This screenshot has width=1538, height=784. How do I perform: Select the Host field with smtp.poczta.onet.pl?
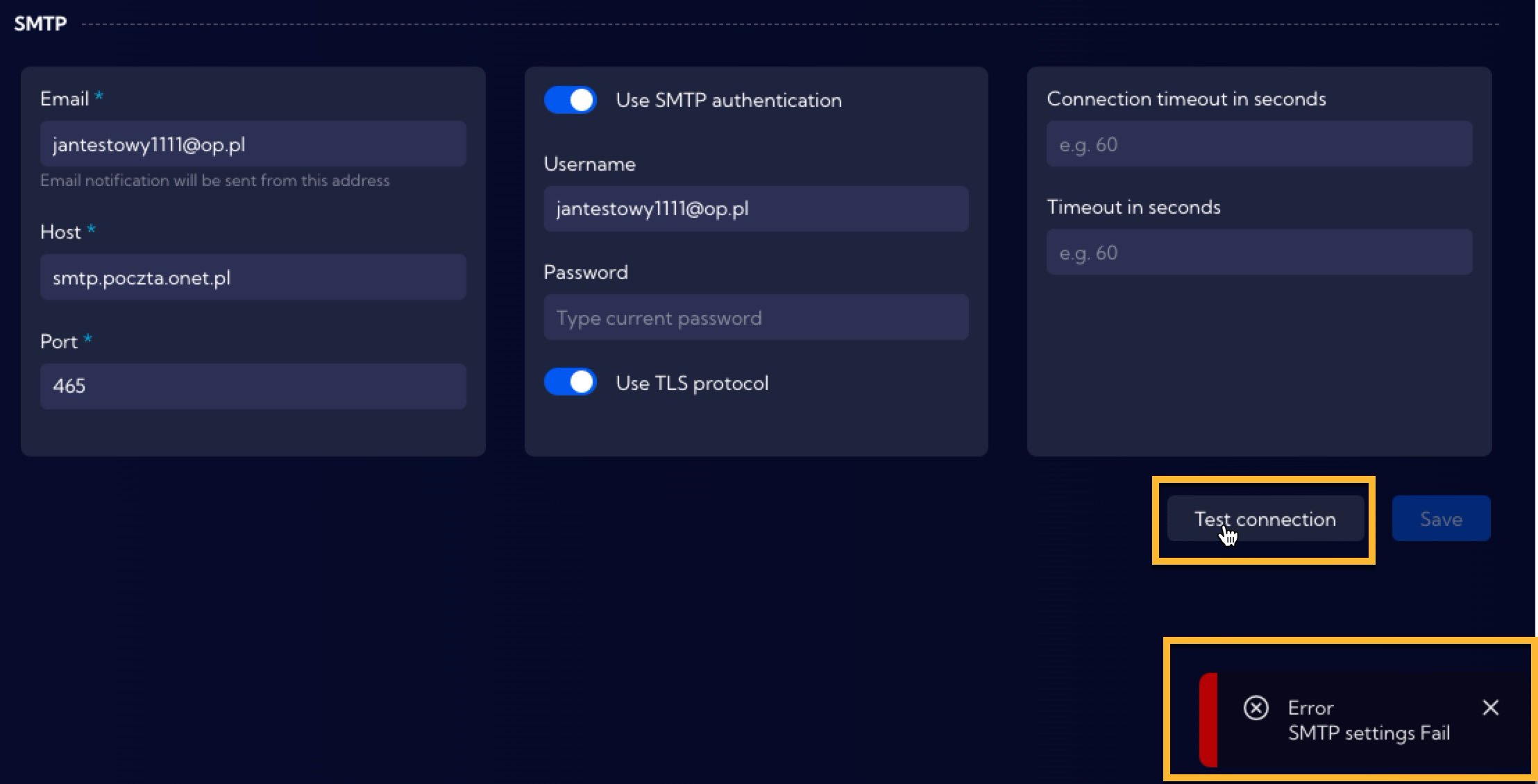[253, 278]
